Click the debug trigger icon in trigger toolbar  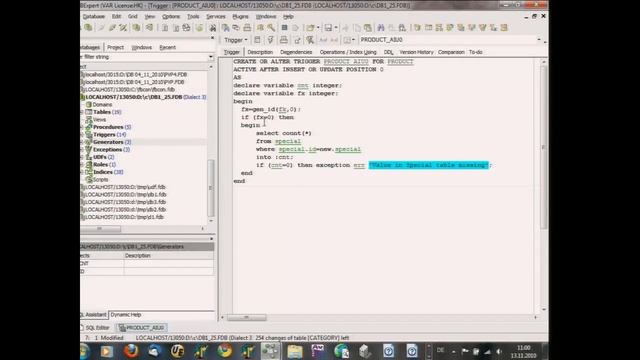310,40
